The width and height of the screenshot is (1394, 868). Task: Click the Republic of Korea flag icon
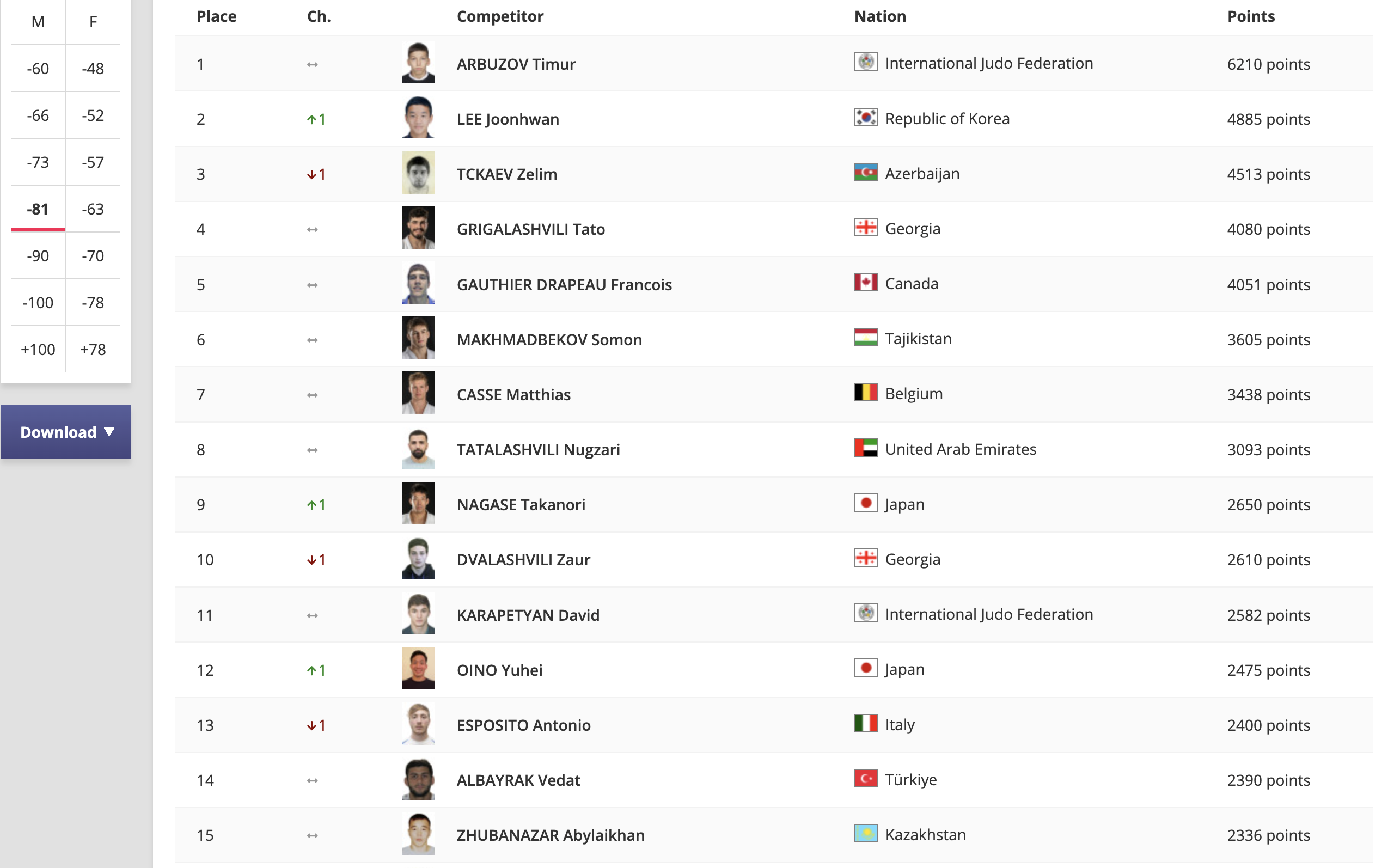[865, 118]
